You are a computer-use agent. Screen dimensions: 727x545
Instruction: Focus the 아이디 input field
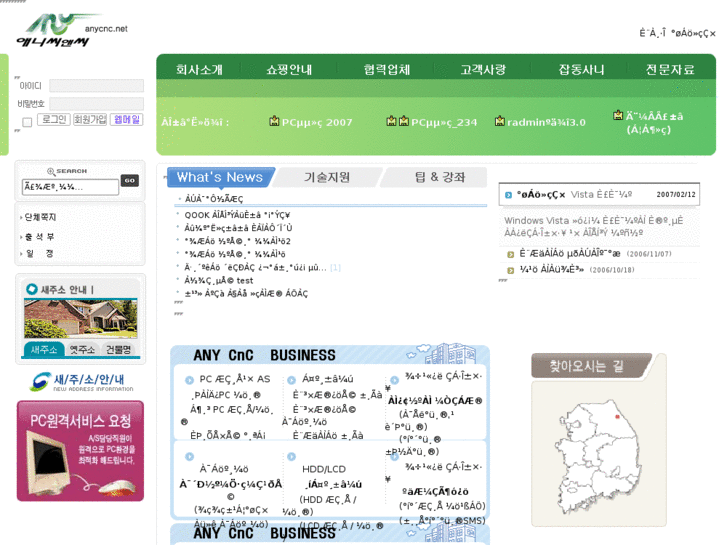[96, 85]
